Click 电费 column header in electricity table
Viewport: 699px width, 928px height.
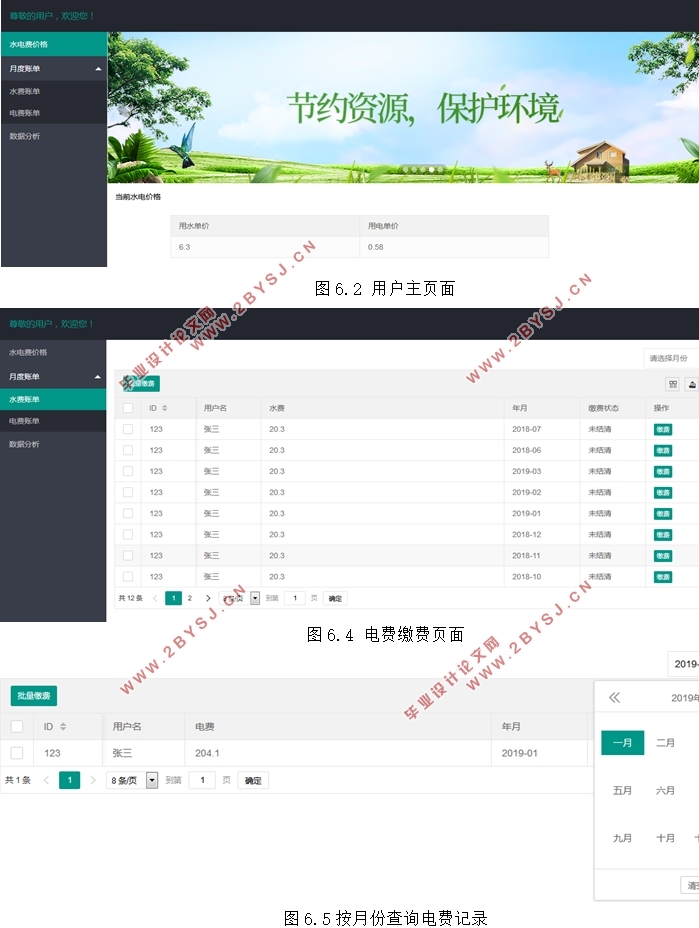[x=205, y=726]
